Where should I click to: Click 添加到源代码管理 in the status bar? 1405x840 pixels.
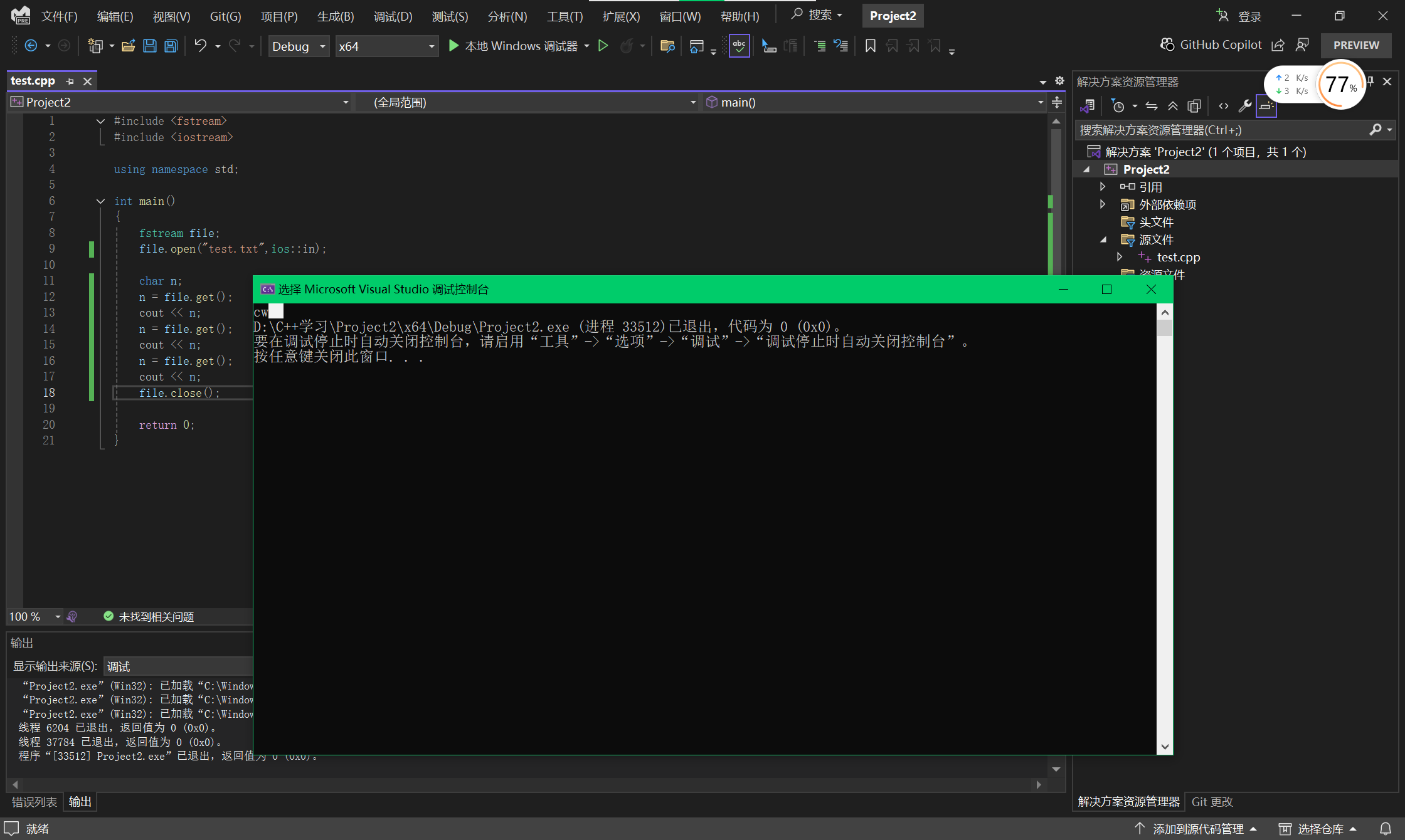tap(1197, 829)
